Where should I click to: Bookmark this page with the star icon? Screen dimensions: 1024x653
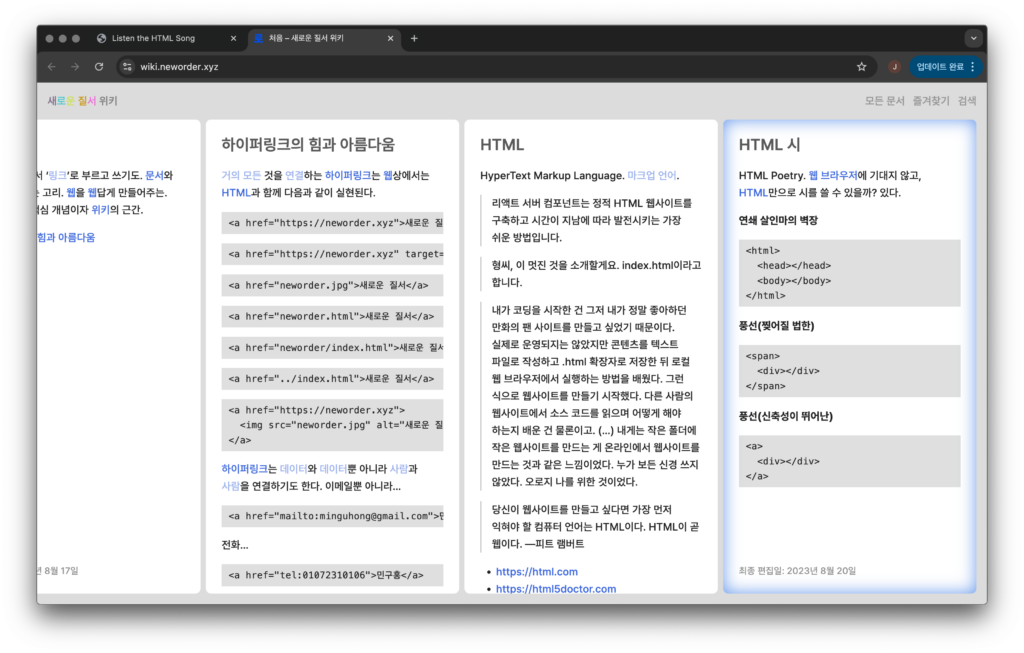click(x=861, y=67)
